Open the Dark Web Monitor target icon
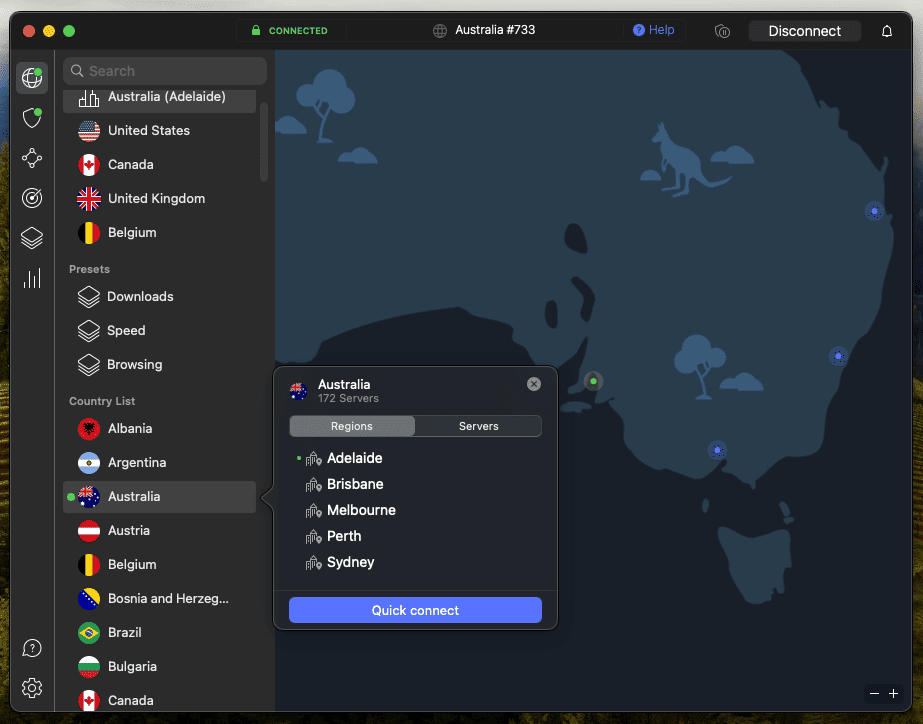 (x=32, y=198)
